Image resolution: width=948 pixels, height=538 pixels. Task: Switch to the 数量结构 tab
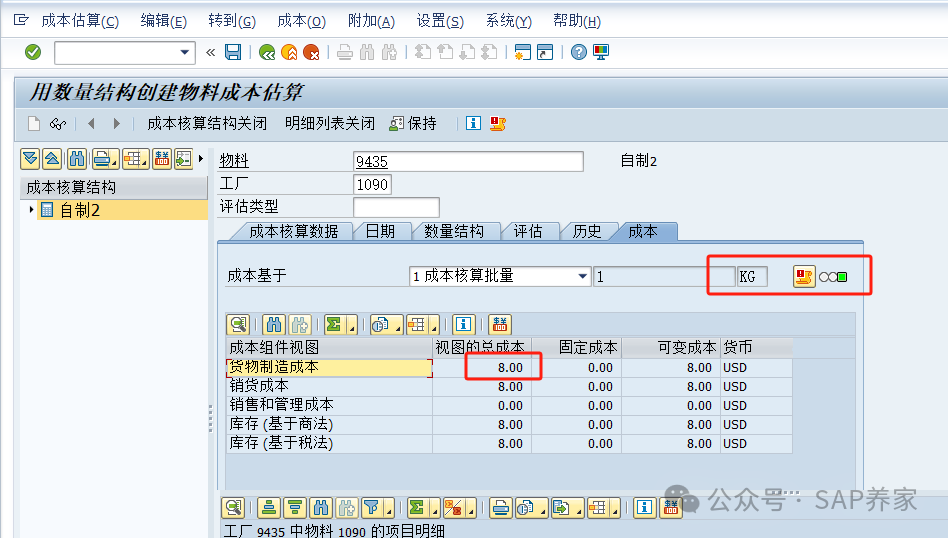(x=454, y=232)
